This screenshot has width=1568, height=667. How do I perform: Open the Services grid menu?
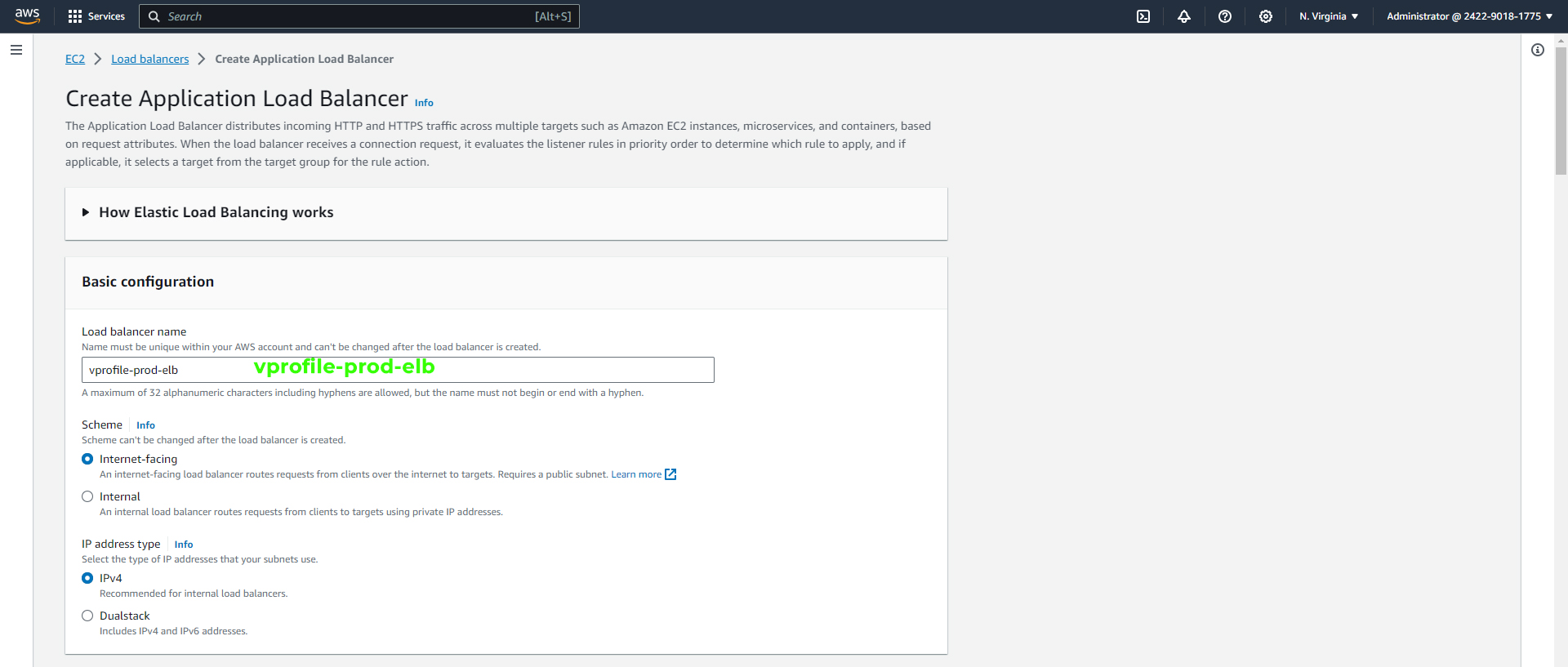(75, 16)
